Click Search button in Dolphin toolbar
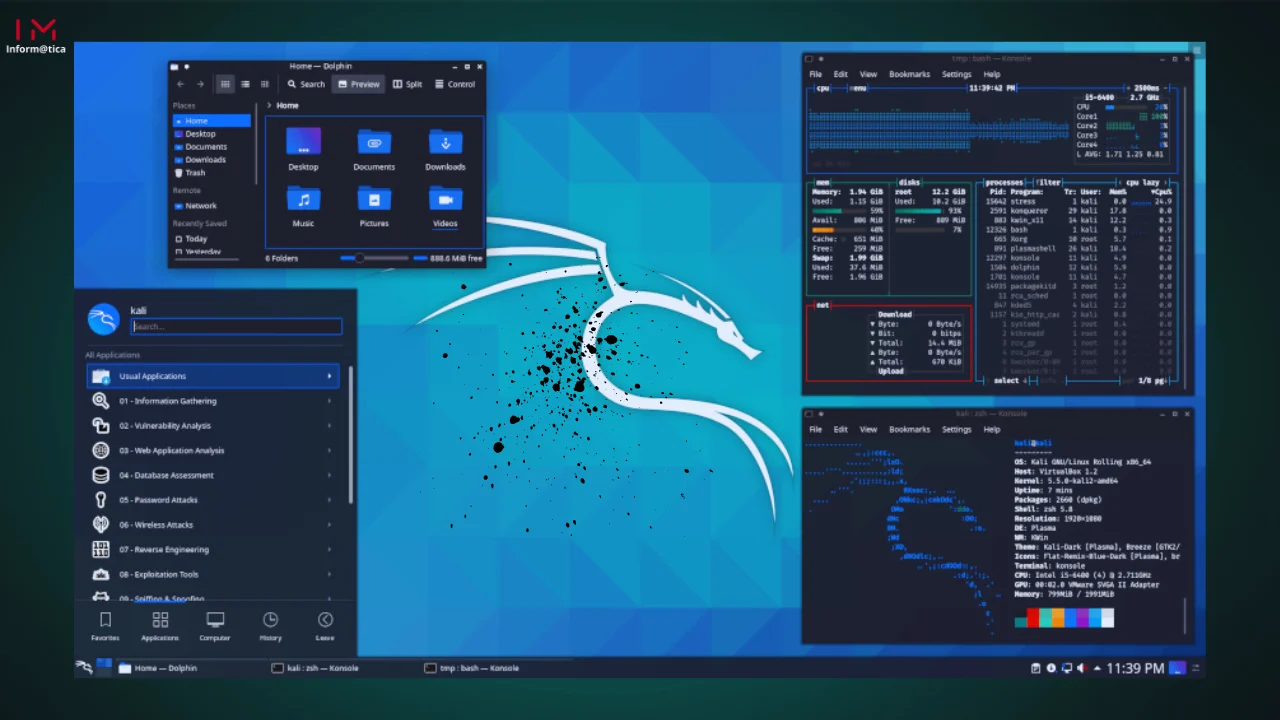Image resolution: width=1280 pixels, height=720 pixels. point(306,84)
